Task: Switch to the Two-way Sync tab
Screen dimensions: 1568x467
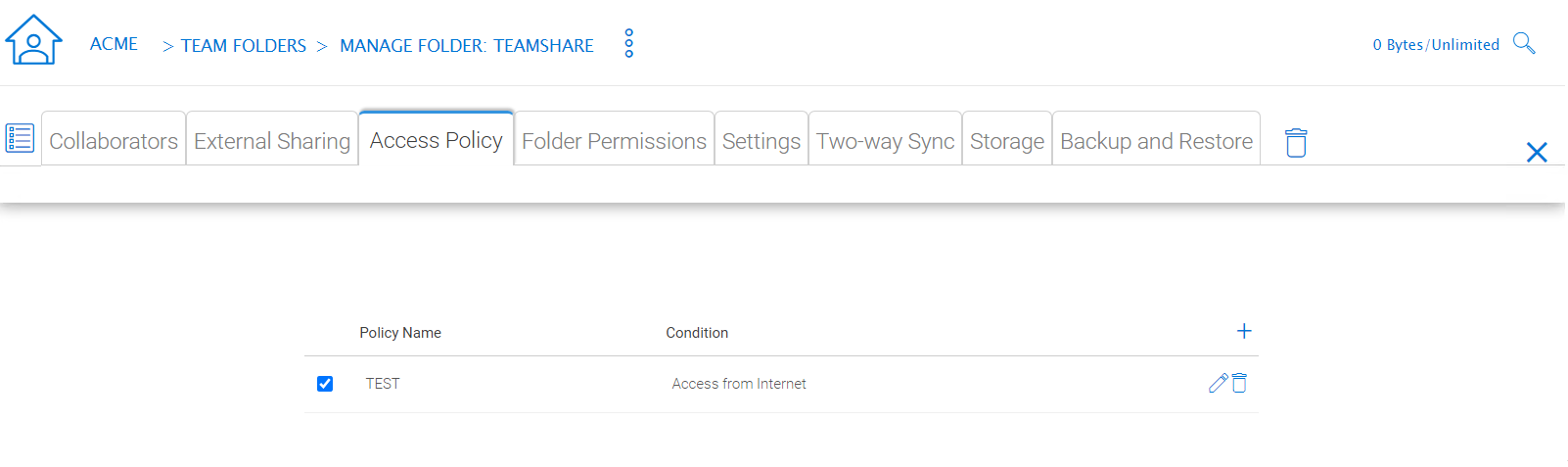Action: point(886,139)
